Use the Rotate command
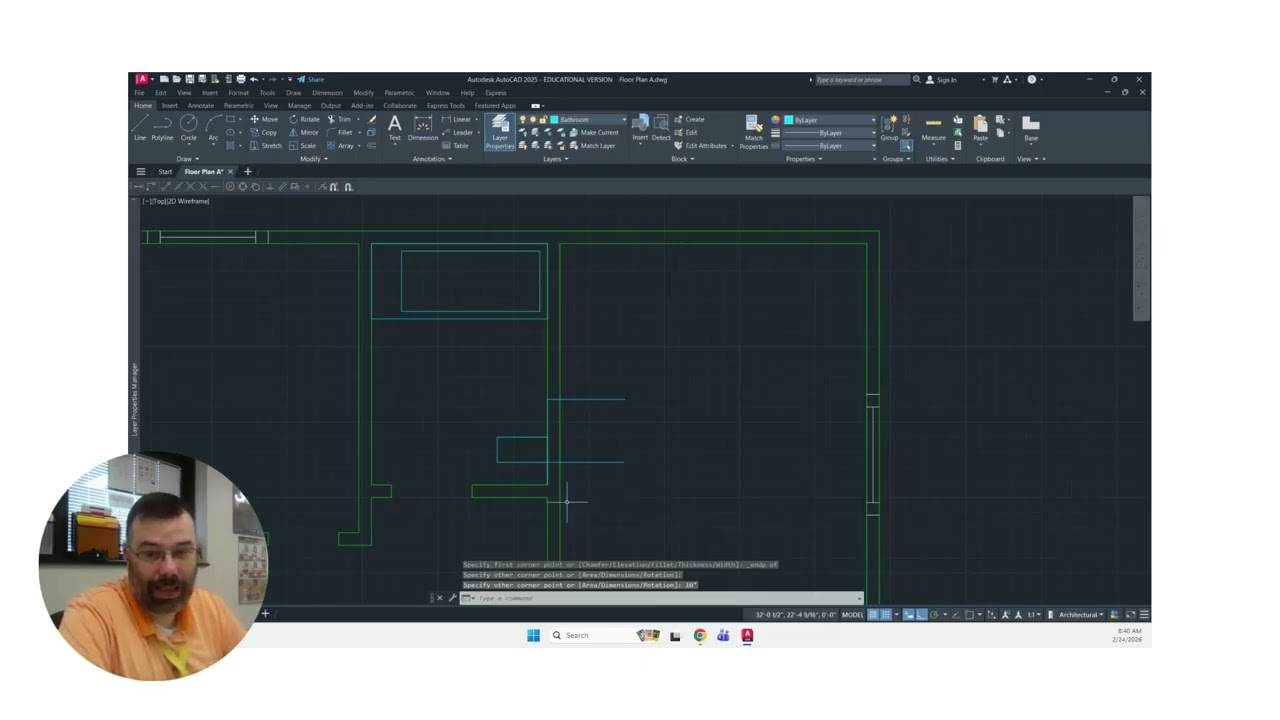The height and width of the screenshot is (720, 1280). (x=304, y=119)
